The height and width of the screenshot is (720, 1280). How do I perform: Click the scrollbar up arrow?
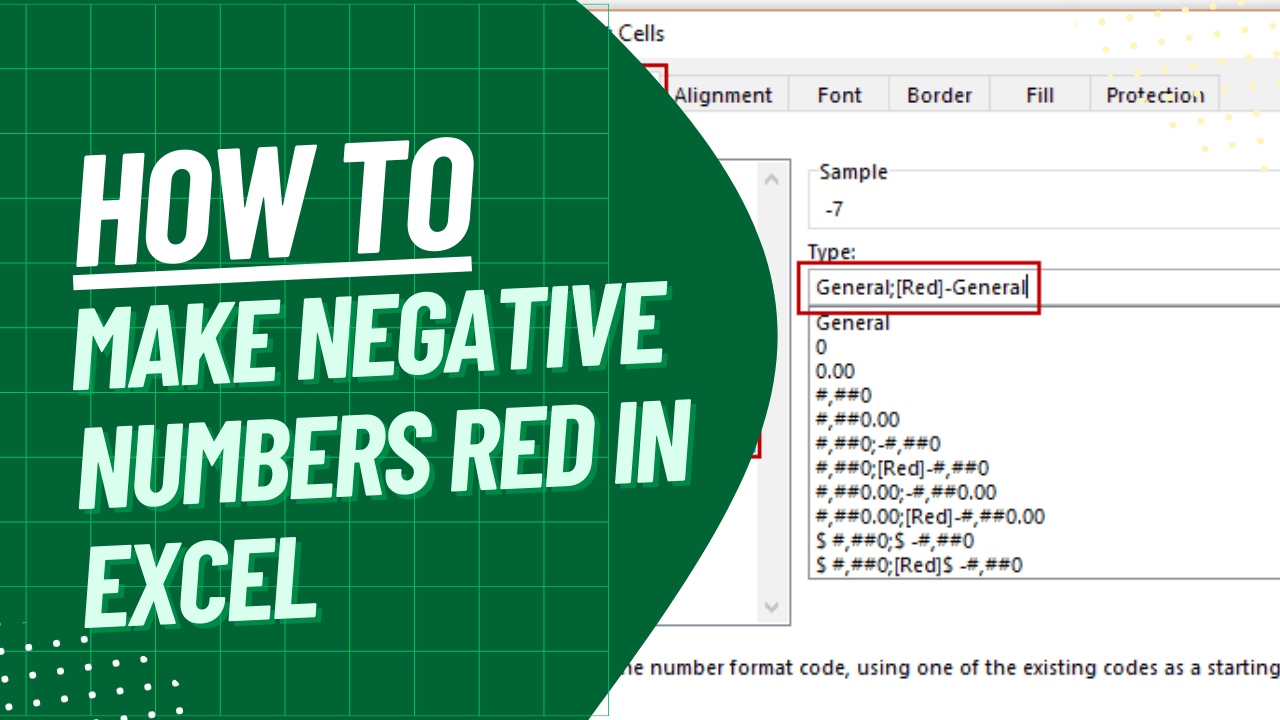(x=771, y=177)
